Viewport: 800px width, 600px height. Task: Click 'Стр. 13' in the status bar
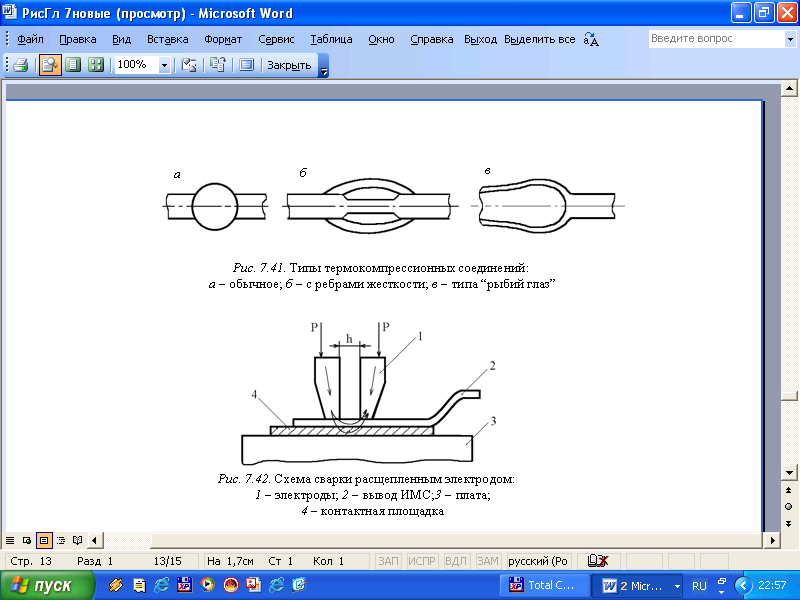[31, 561]
